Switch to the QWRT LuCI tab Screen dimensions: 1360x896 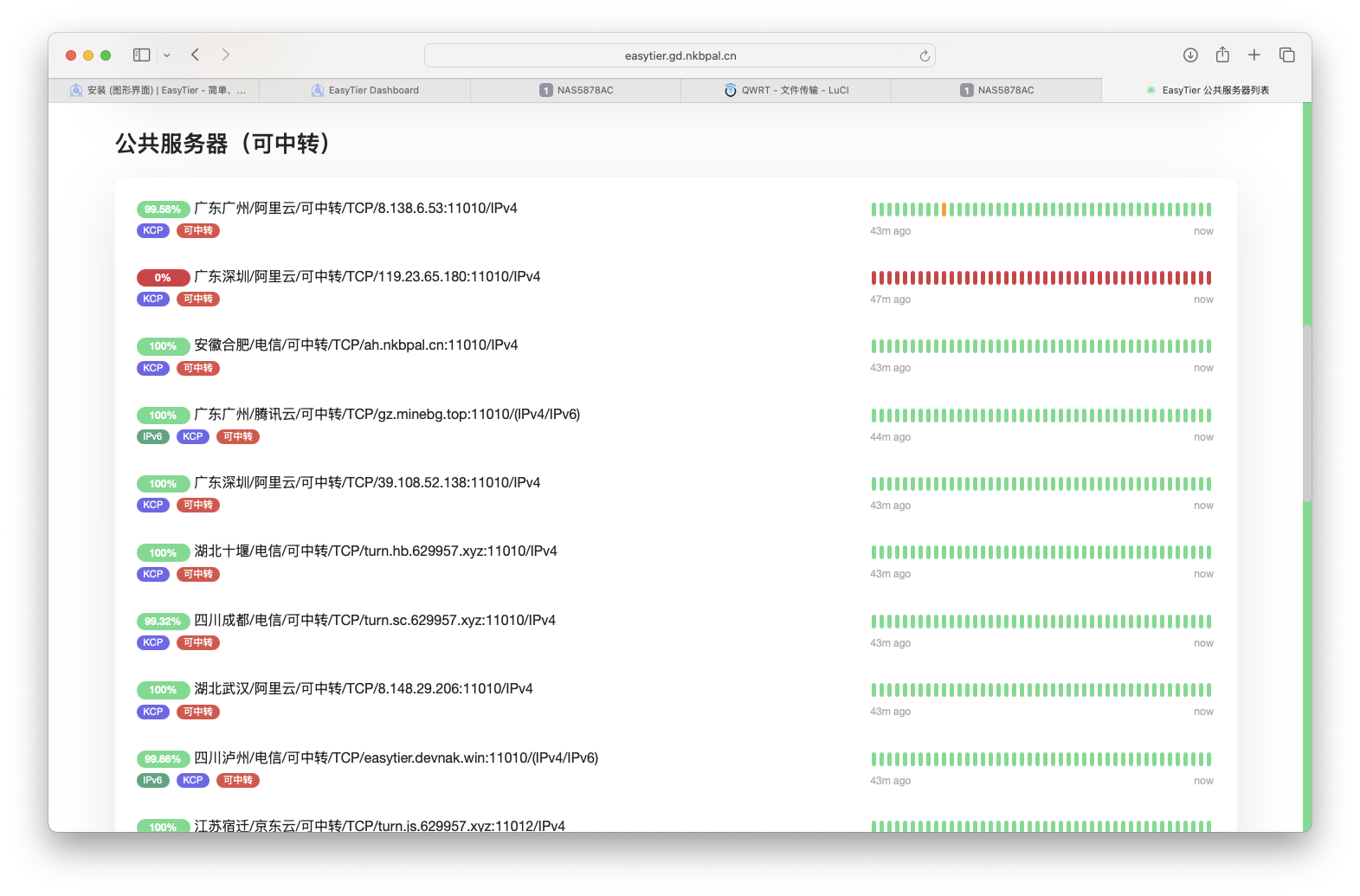tap(786, 90)
